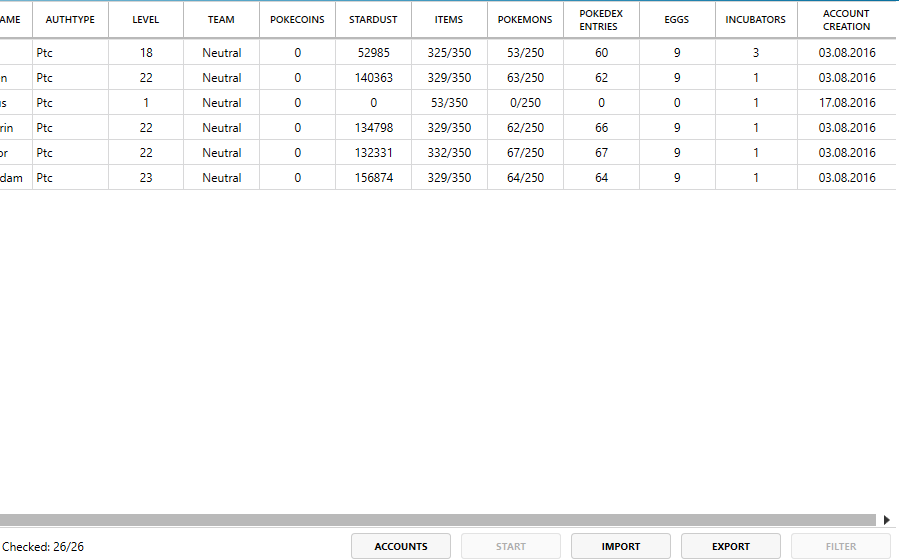Viewport: 899px width, 560px height.
Task: Sort by the INCUBATORS column header
Action: (756, 19)
